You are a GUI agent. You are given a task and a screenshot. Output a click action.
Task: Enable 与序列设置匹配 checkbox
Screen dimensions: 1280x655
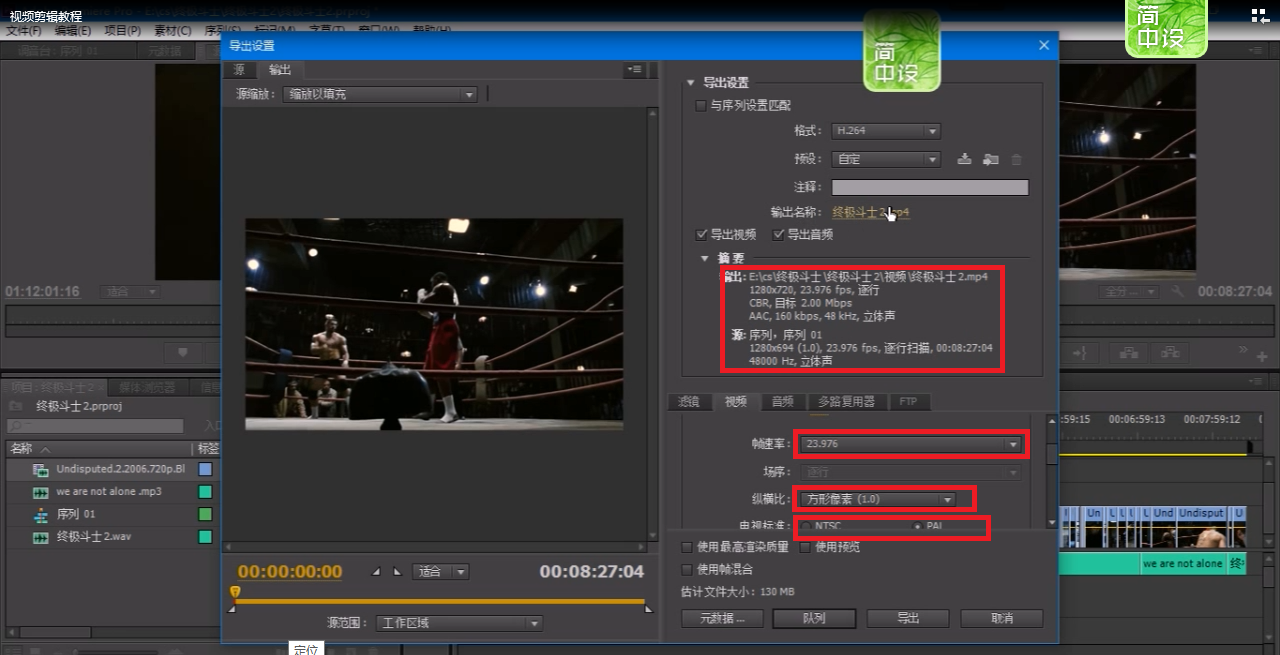tap(701, 105)
